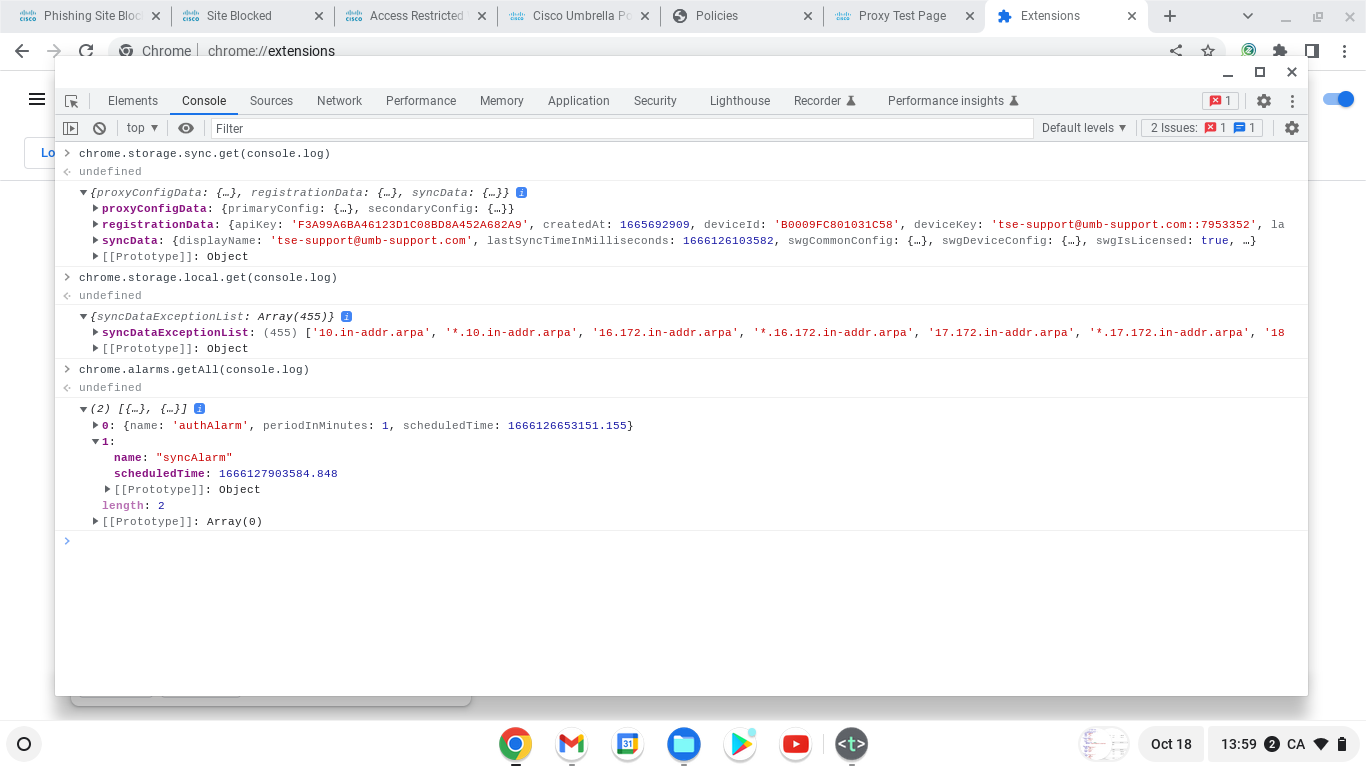Open DevTools three-dot customize menu
The width and height of the screenshot is (1366, 768).
1292,101
